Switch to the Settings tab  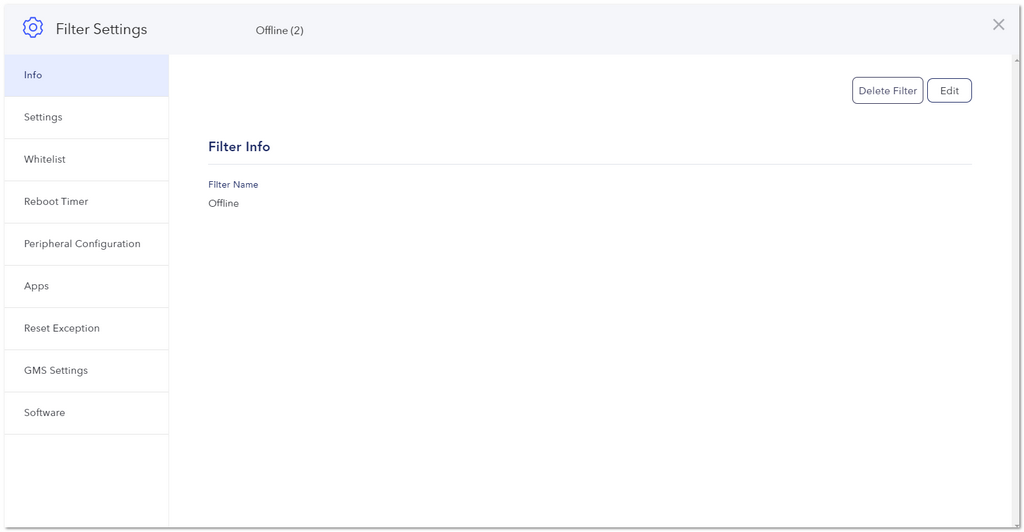pyautogui.click(x=86, y=117)
